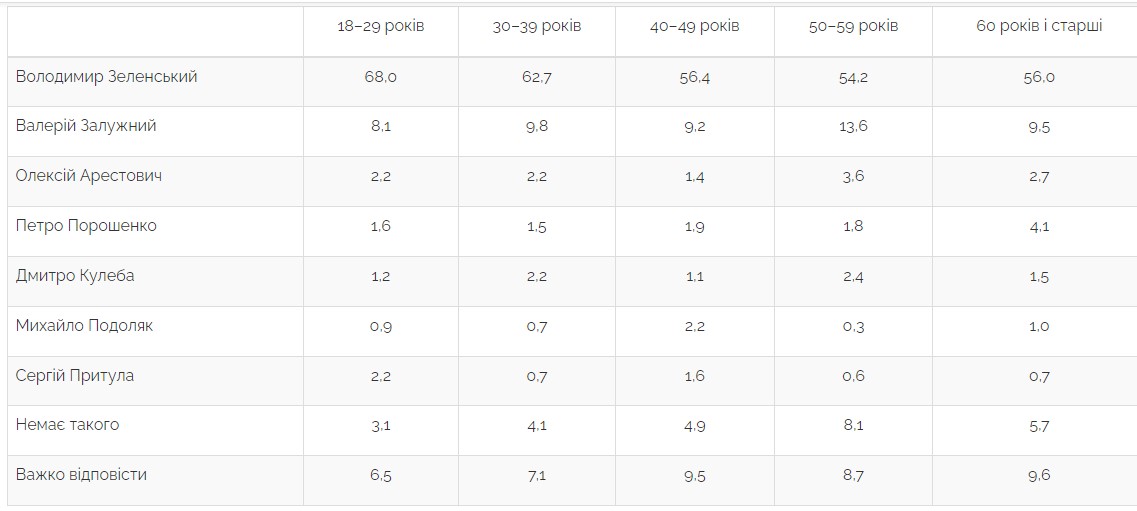Select the 62,7 cell in Зеленський row
Viewport: 1137px width, 511px height.
point(536,77)
